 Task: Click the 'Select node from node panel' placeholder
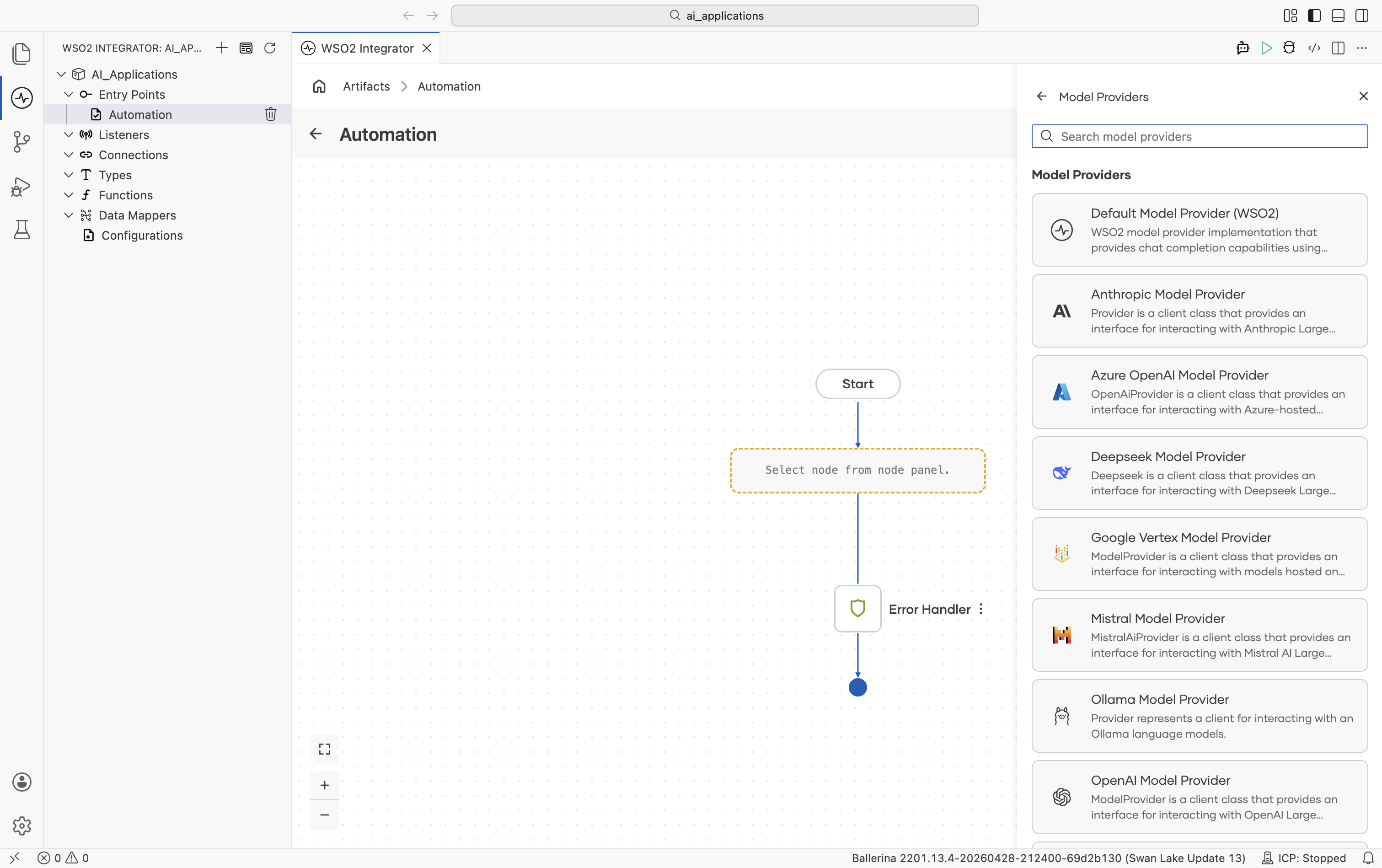857,470
